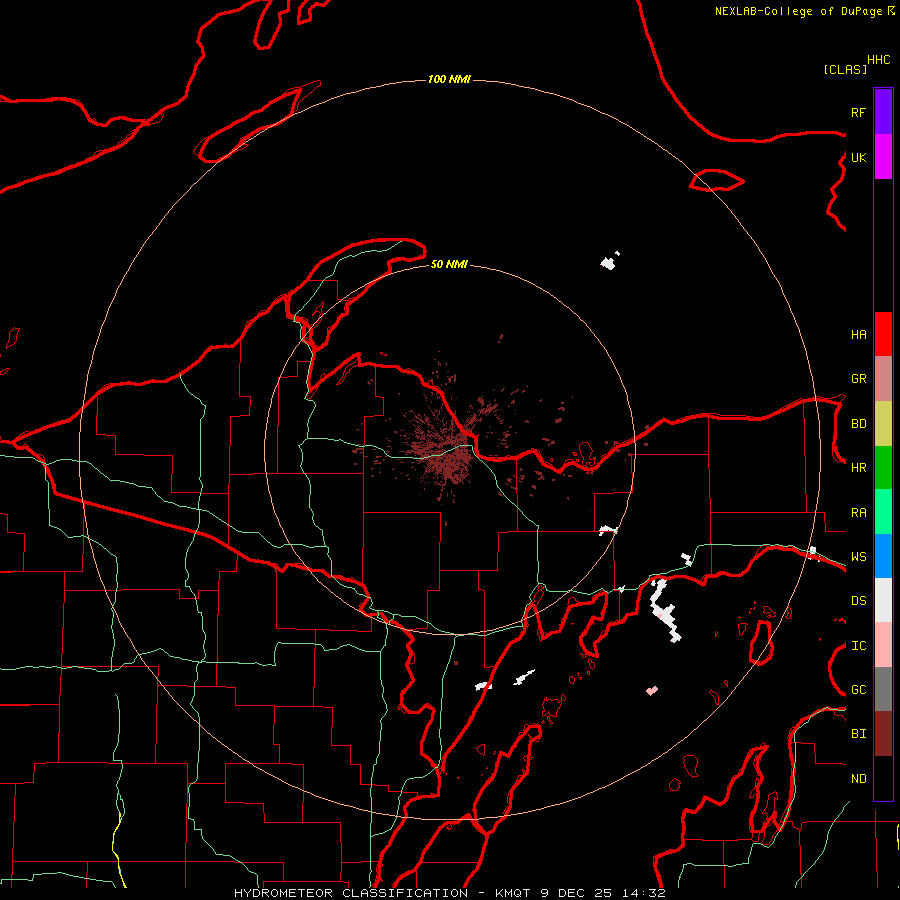Screen dimensions: 900x900
Task: Select the red HA legend swatch
Action: point(883,334)
